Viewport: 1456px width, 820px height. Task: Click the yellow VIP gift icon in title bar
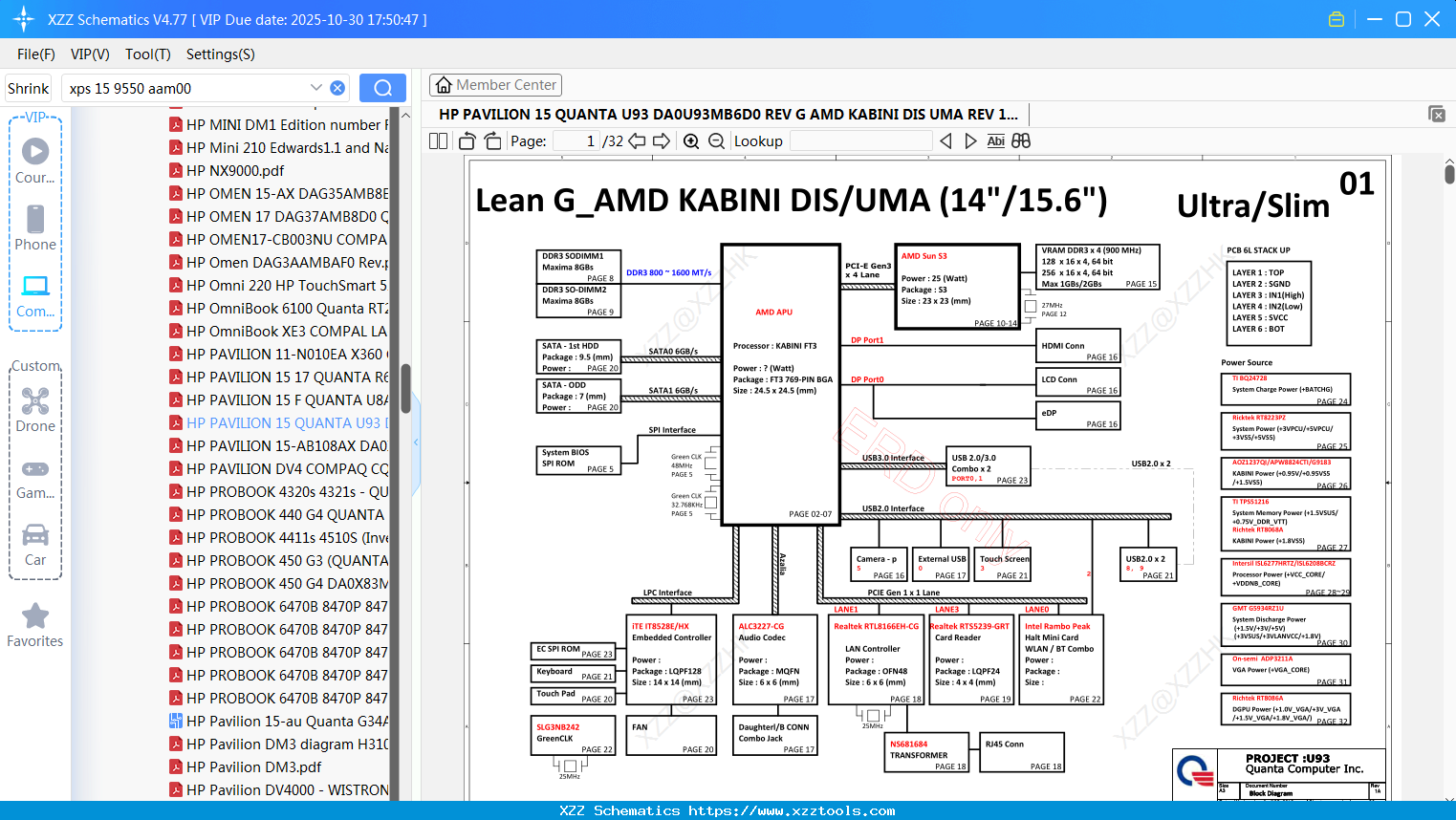click(x=1336, y=19)
